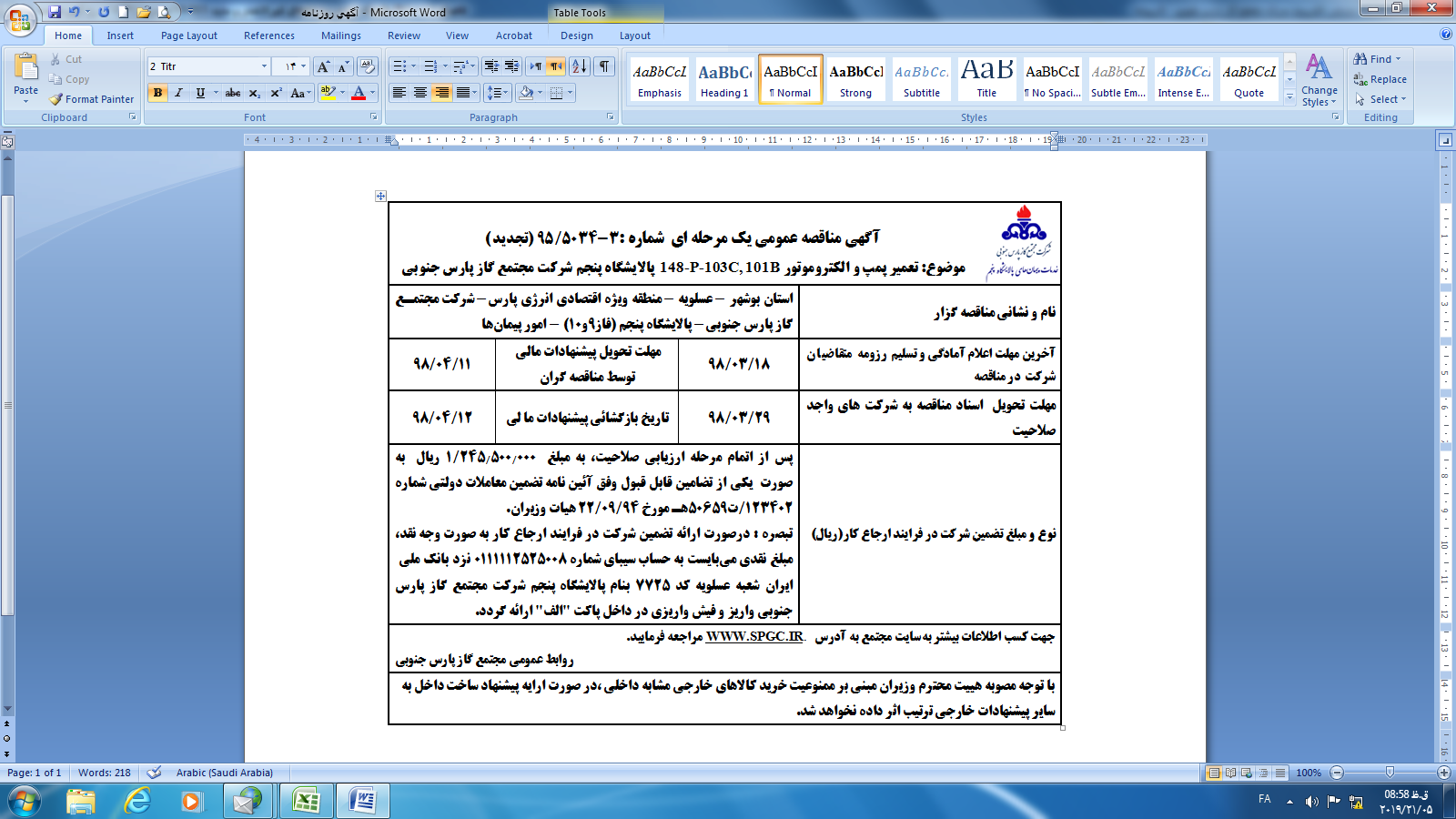Open the References tab
Image resolution: width=1456 pixels, height=819 pixels.
click(x=269, y=35)
